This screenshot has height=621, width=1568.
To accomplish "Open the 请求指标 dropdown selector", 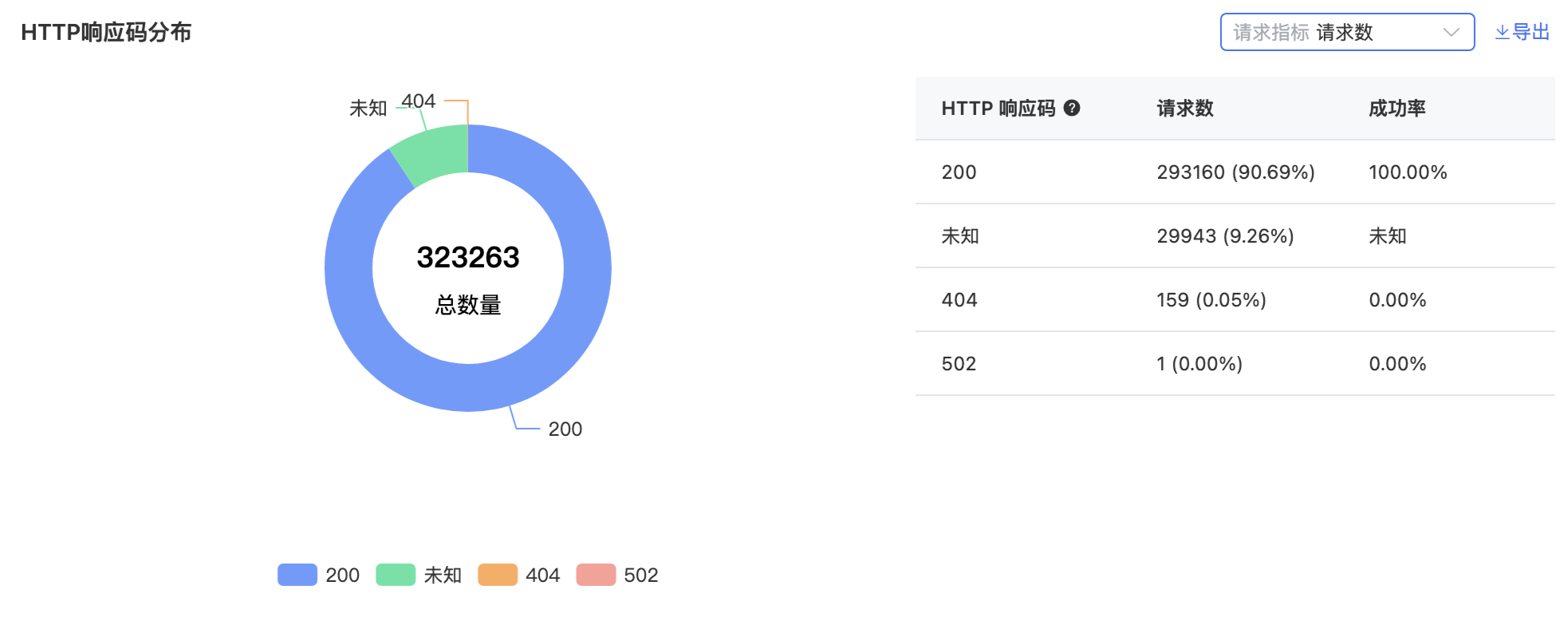I will [x=1347, y=32].
